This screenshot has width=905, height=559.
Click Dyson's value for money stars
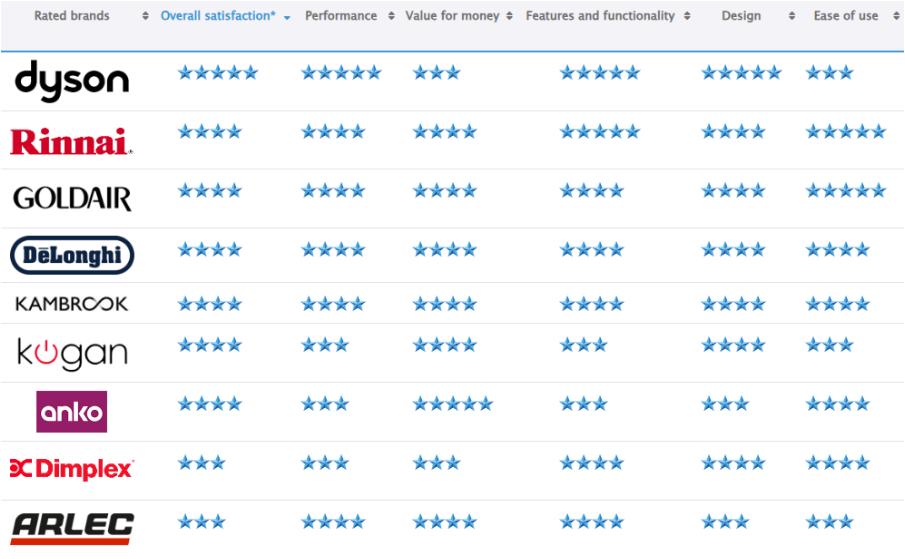coord(436,73)
